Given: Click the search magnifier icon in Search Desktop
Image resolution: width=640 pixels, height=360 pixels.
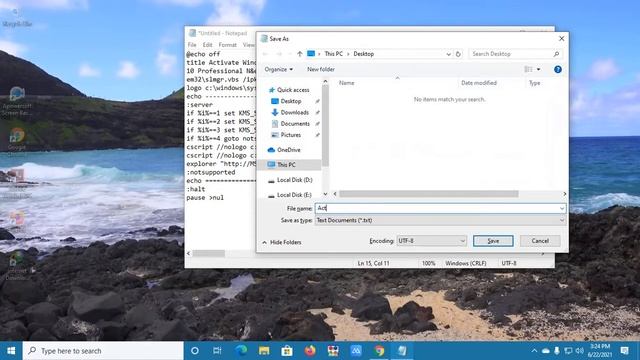Looking at the screenshot, I should pos(556,54).
